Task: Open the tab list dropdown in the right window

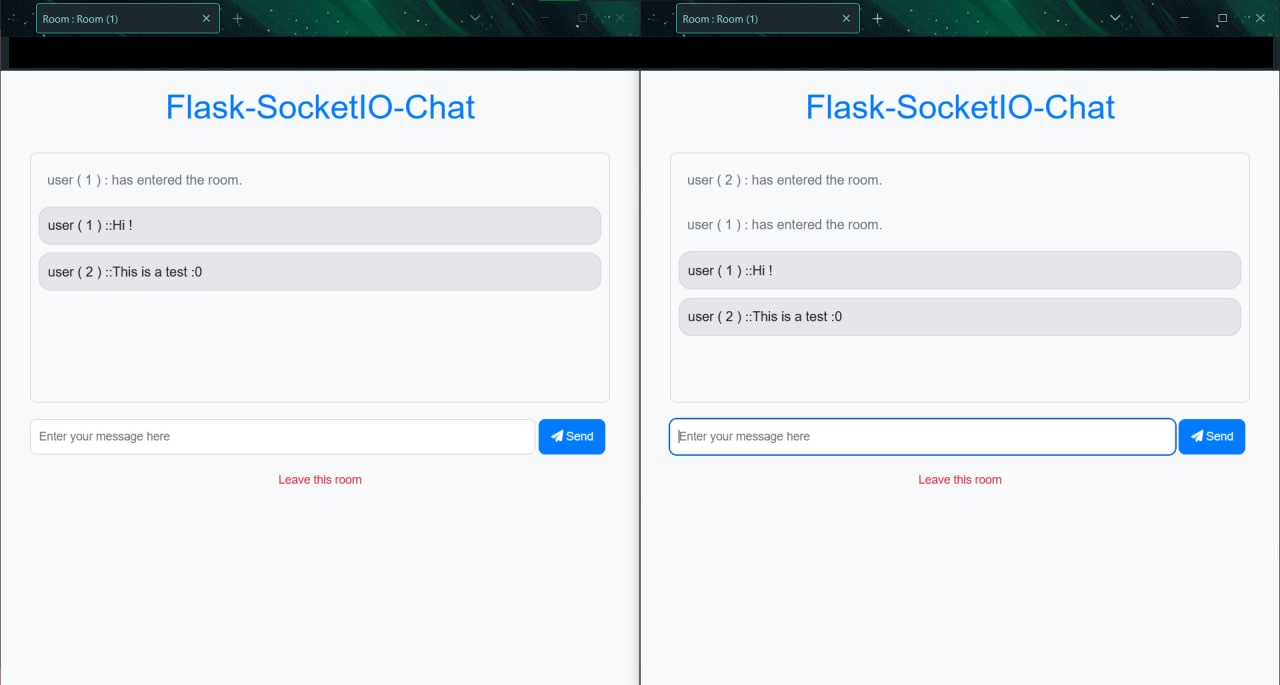Action: (1114, 17)
